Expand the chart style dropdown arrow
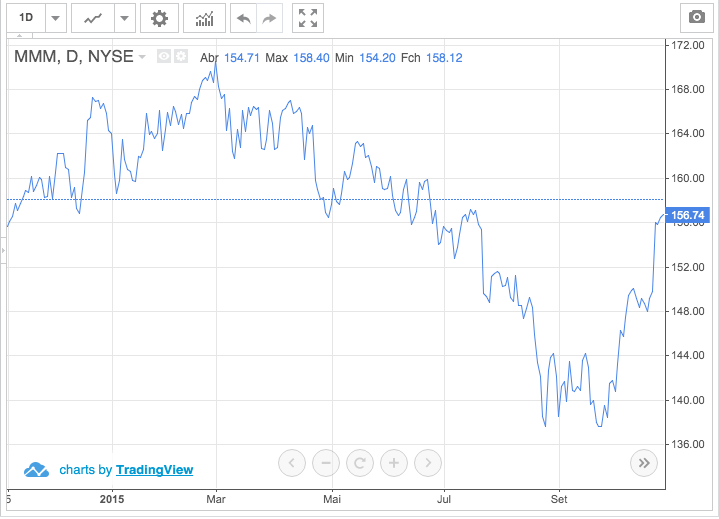Image resolution: width=719 pixels, height=519 pixels. pos(124,18)
